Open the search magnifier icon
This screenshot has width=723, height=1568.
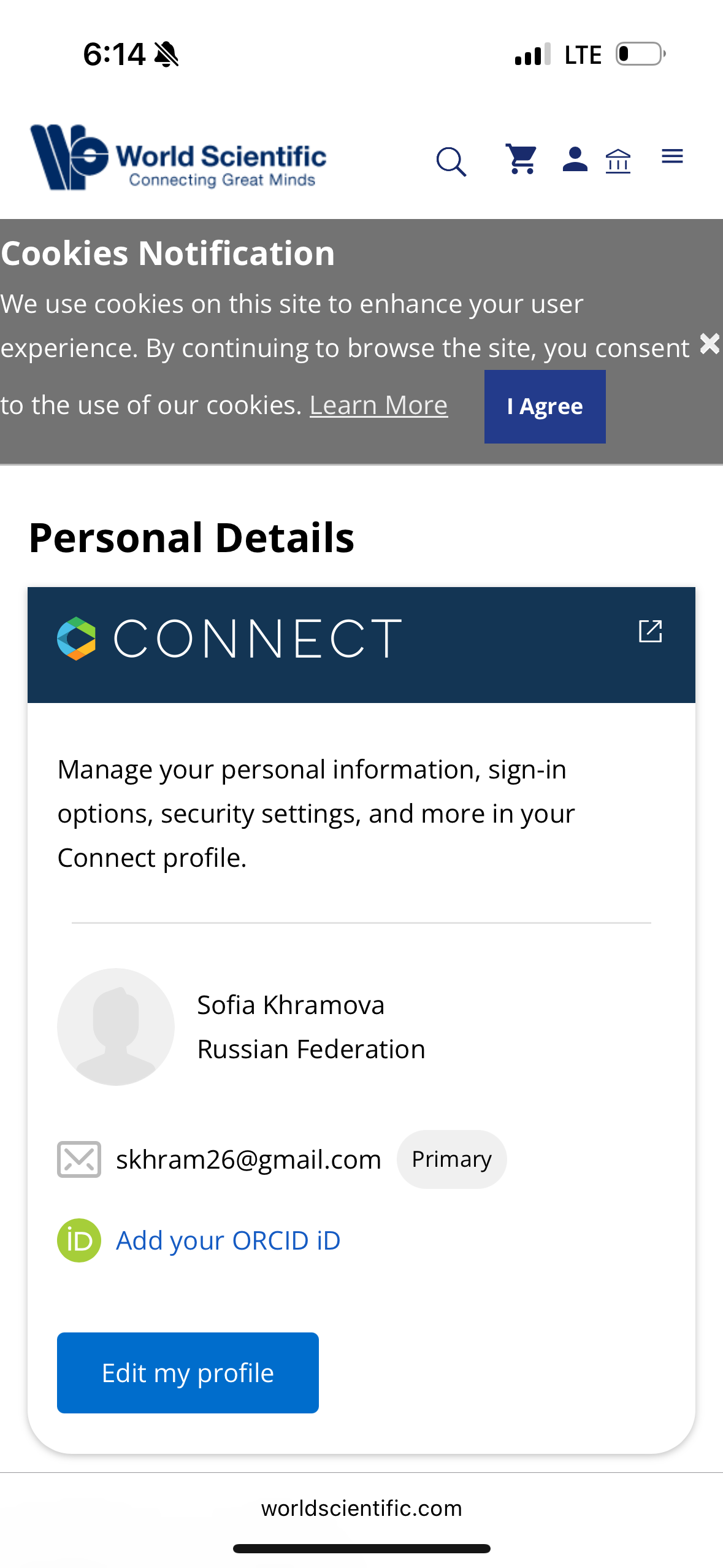[451, 161]
